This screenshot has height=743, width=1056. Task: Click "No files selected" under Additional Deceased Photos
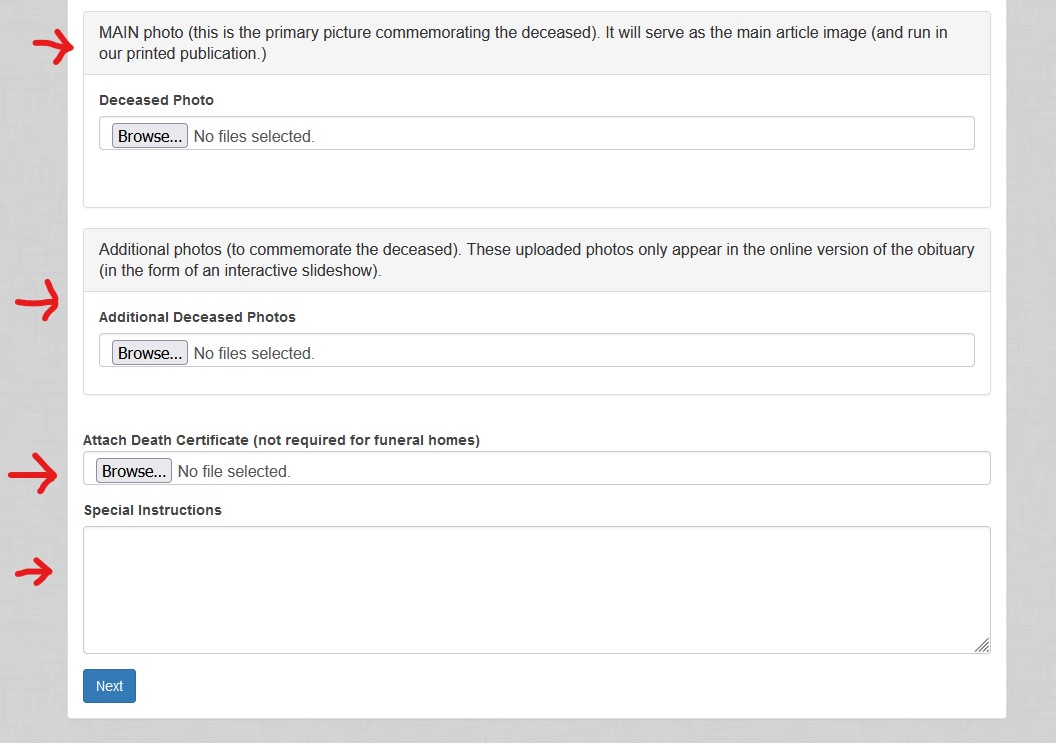(254, 353)
